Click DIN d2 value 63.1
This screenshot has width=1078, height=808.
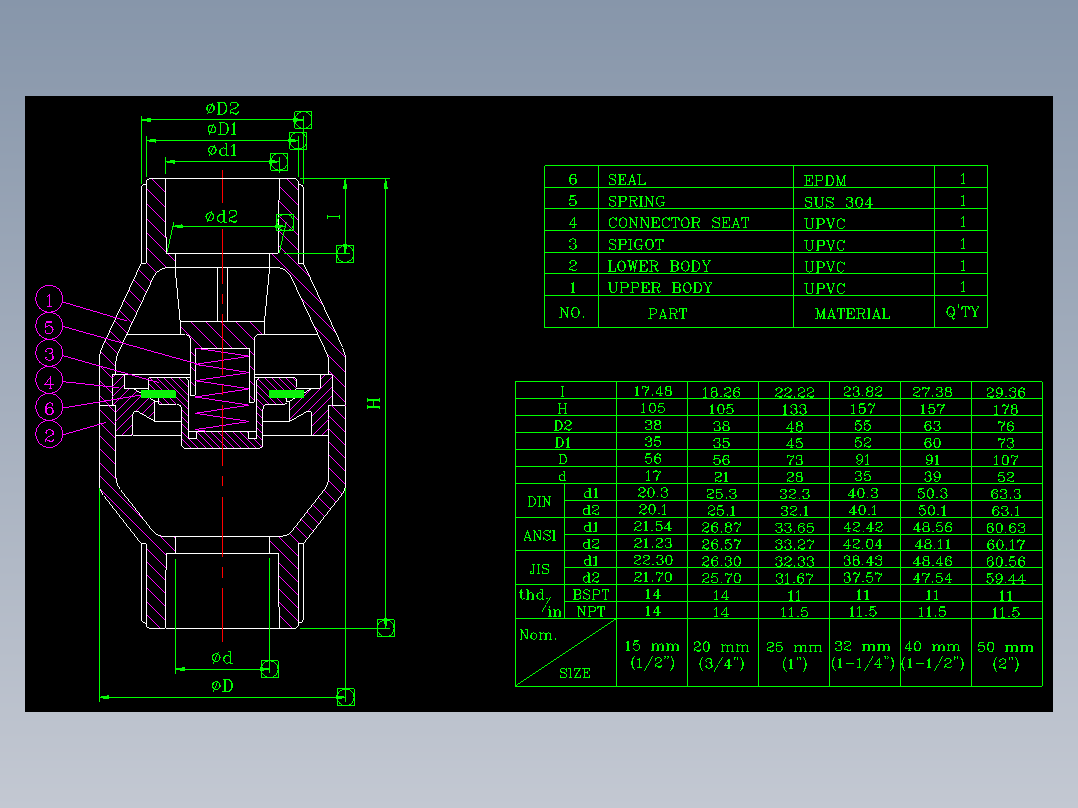pos(1006,511)
